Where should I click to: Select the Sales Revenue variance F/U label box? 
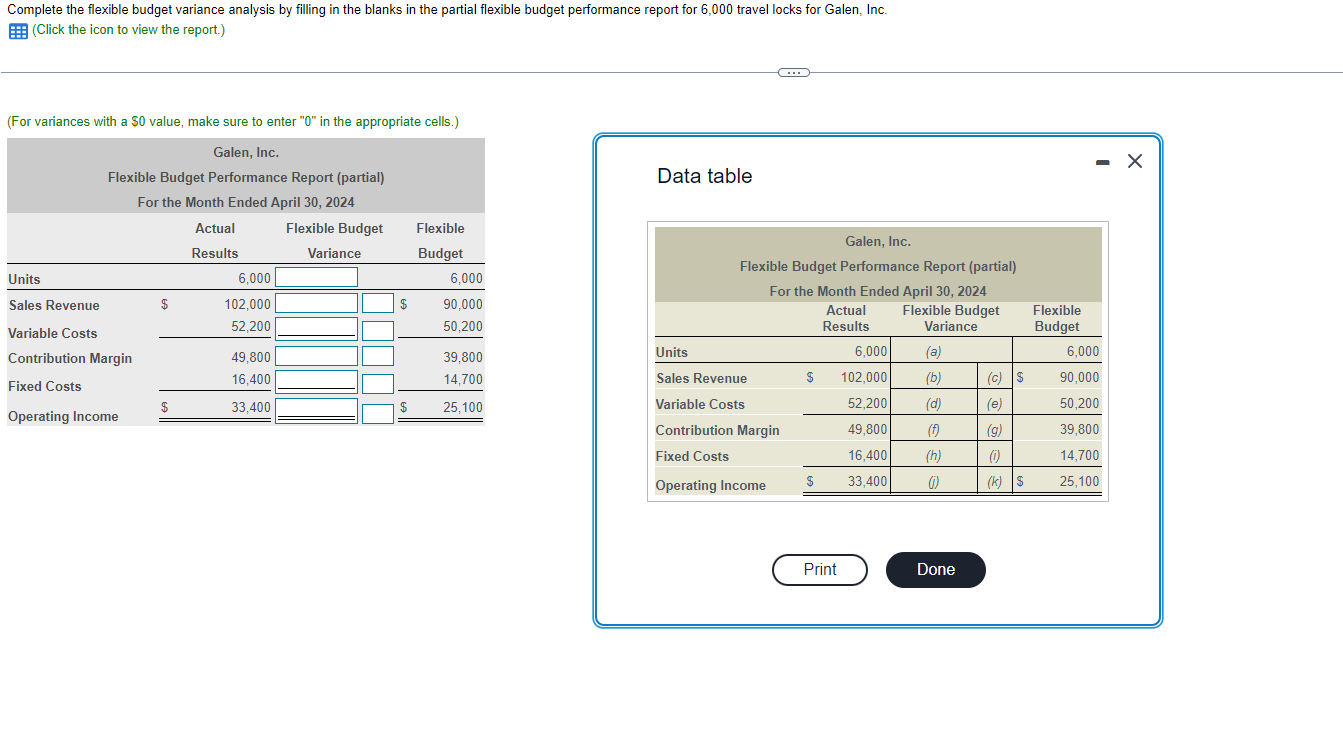click(x=377, y=303)
